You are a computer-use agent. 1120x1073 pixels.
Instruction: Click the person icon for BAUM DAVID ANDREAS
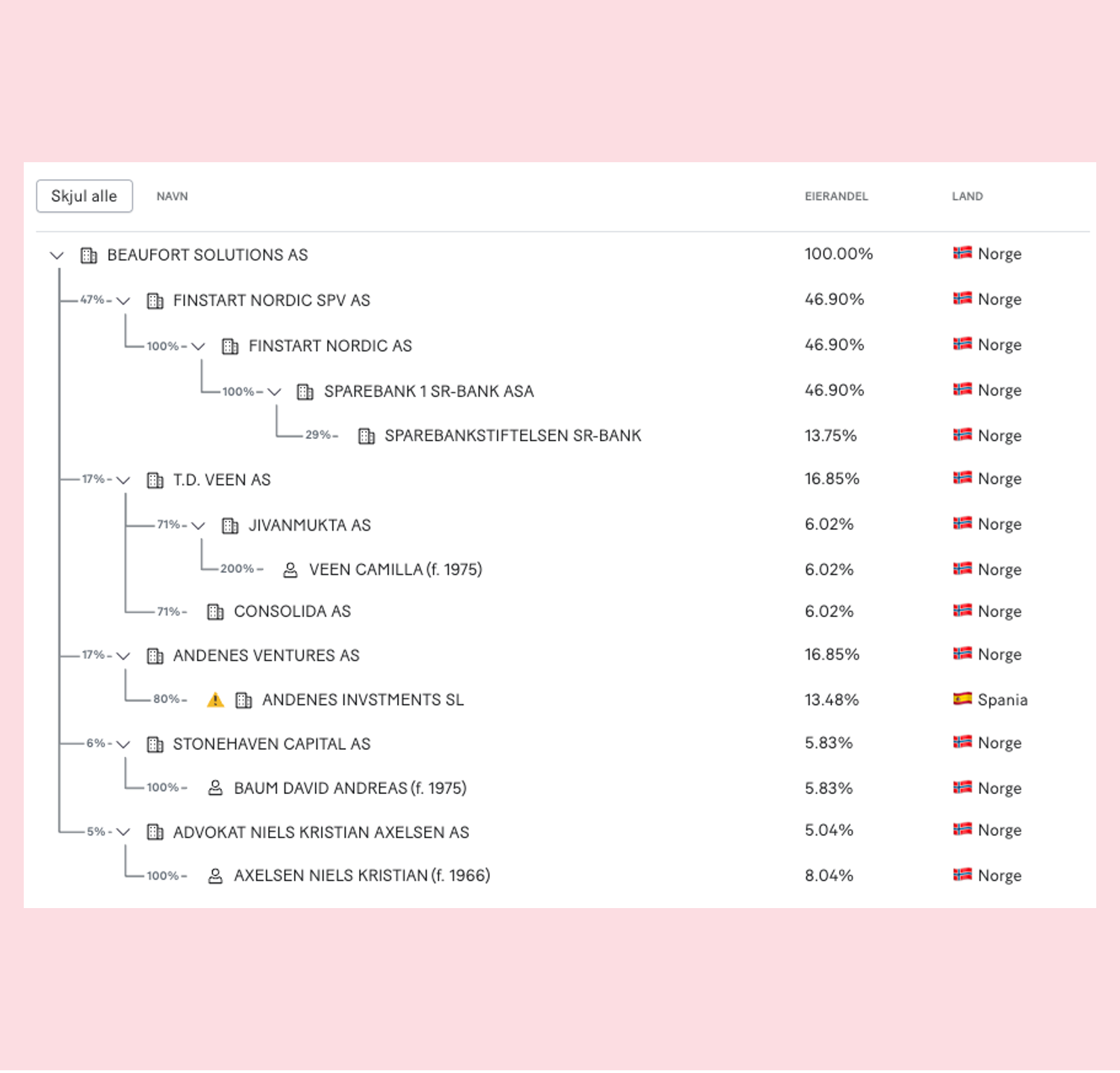[x=215, y=788]
